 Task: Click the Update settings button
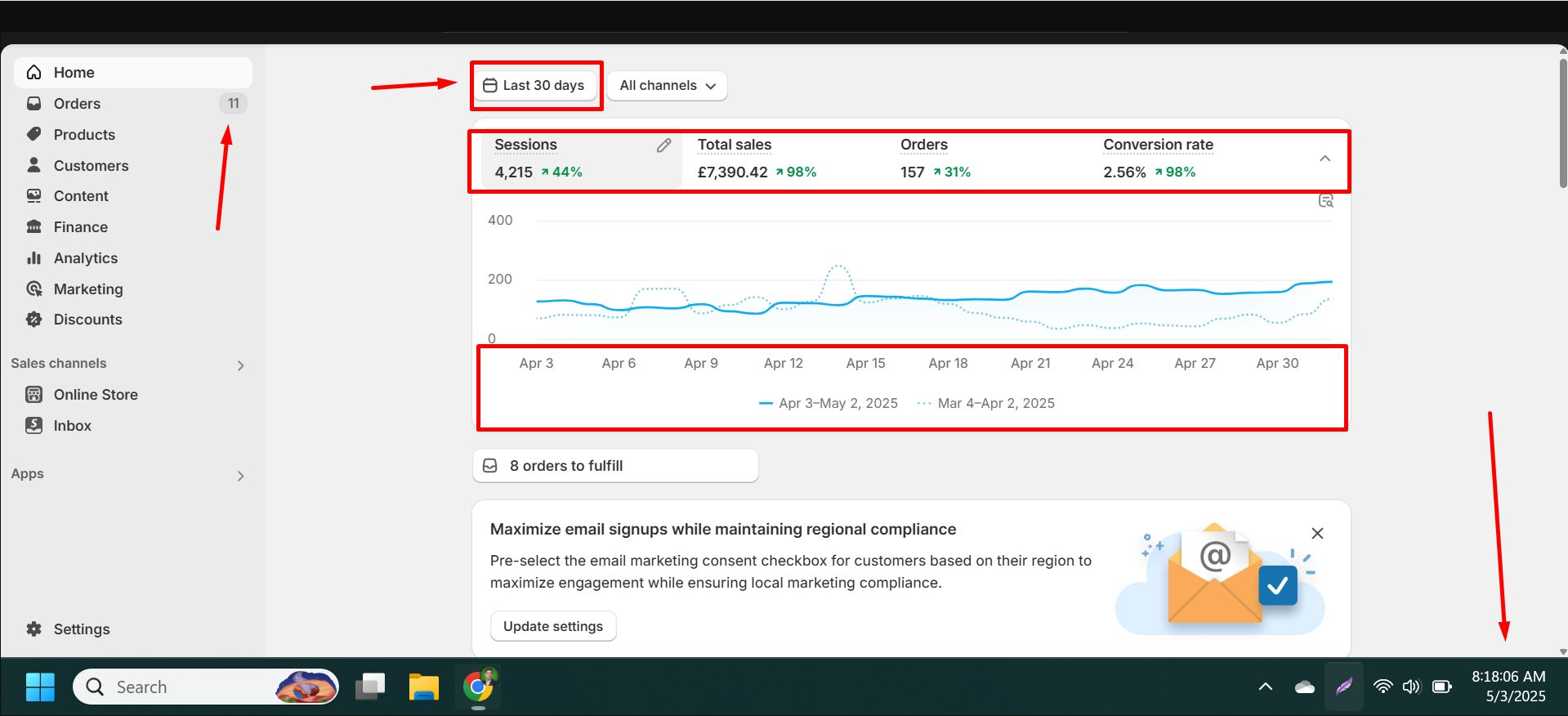[x=553, y=626]
